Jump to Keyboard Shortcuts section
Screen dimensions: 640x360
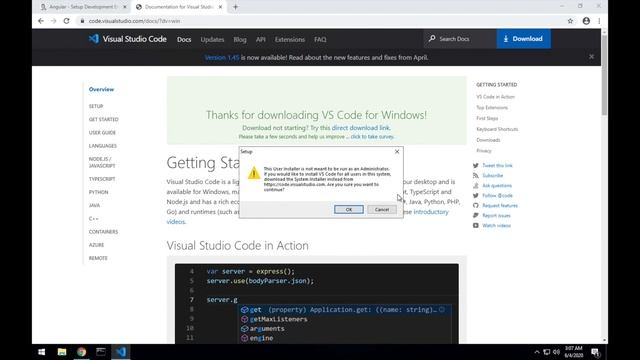497,129
